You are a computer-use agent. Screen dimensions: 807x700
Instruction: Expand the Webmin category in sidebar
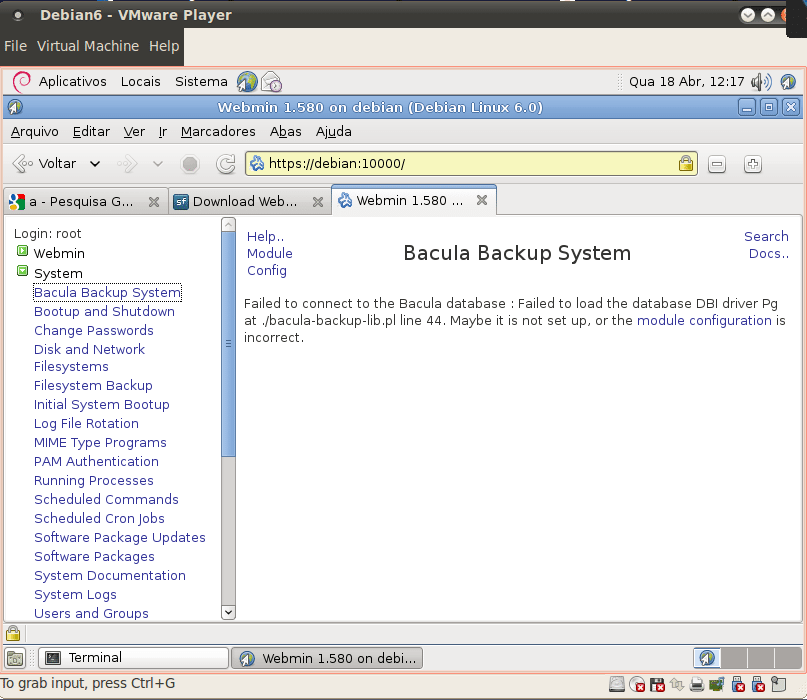click(22, 251)
